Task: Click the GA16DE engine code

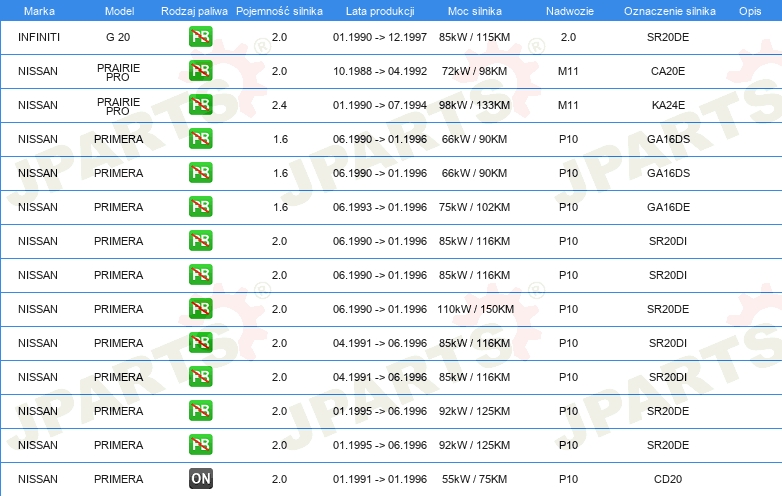Action: tap(668, 207)
